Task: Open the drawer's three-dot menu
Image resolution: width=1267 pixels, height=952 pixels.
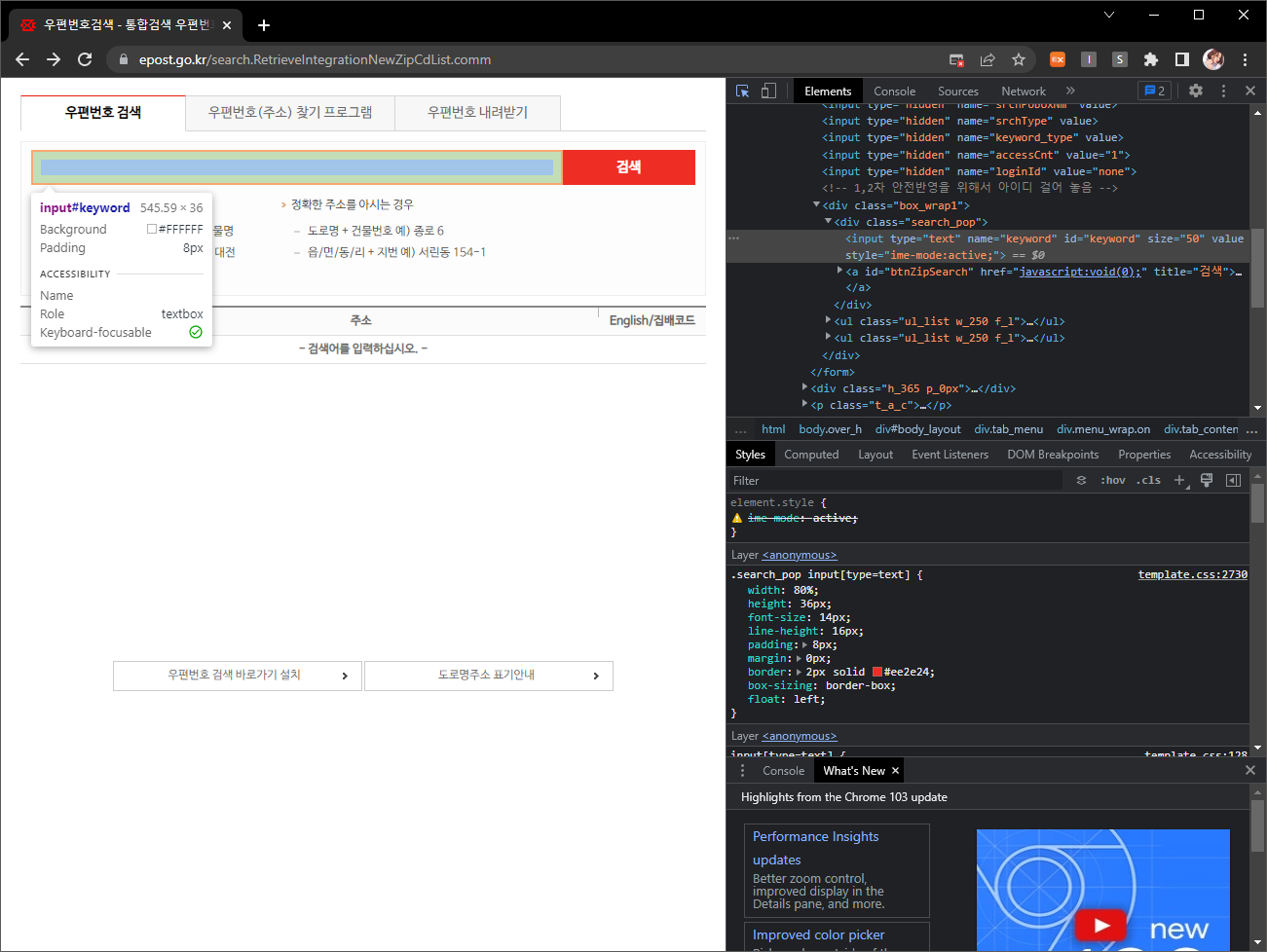Action: [742, 770]
